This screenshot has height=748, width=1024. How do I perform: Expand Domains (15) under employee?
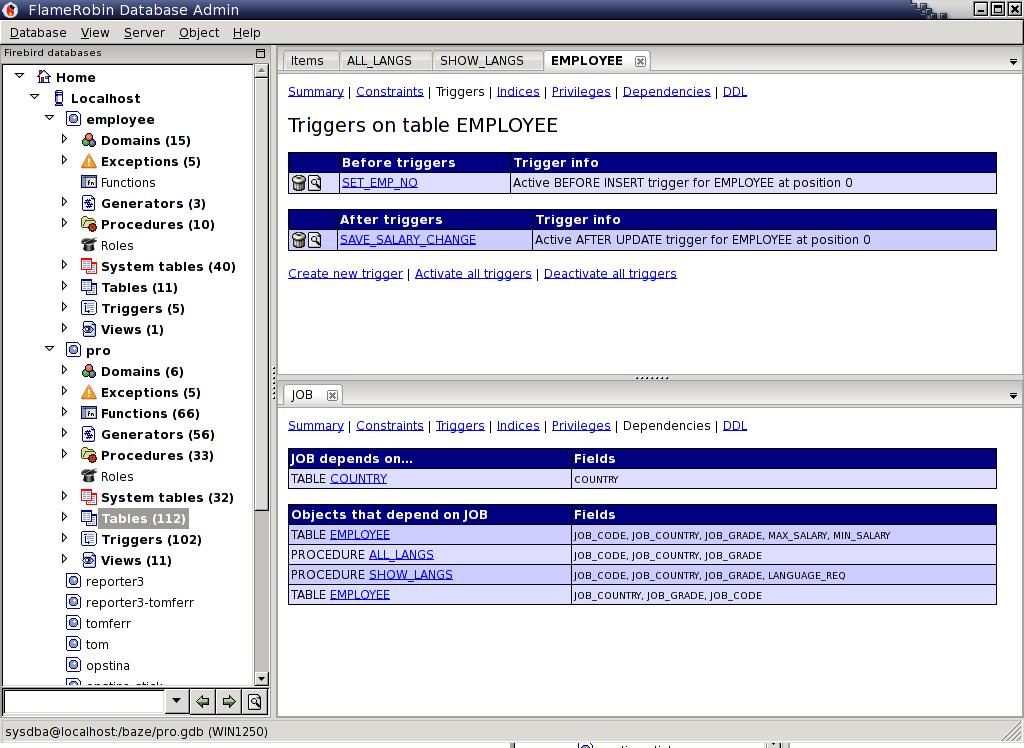tap(64, 138)
